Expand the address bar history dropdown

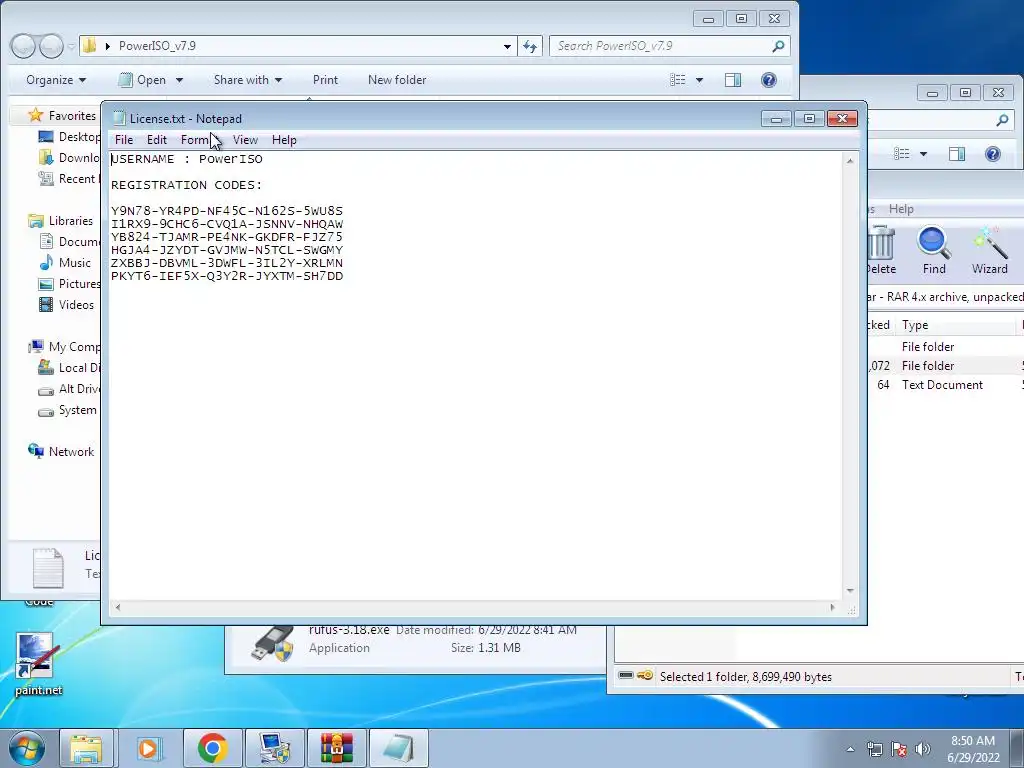pos(507,46)
